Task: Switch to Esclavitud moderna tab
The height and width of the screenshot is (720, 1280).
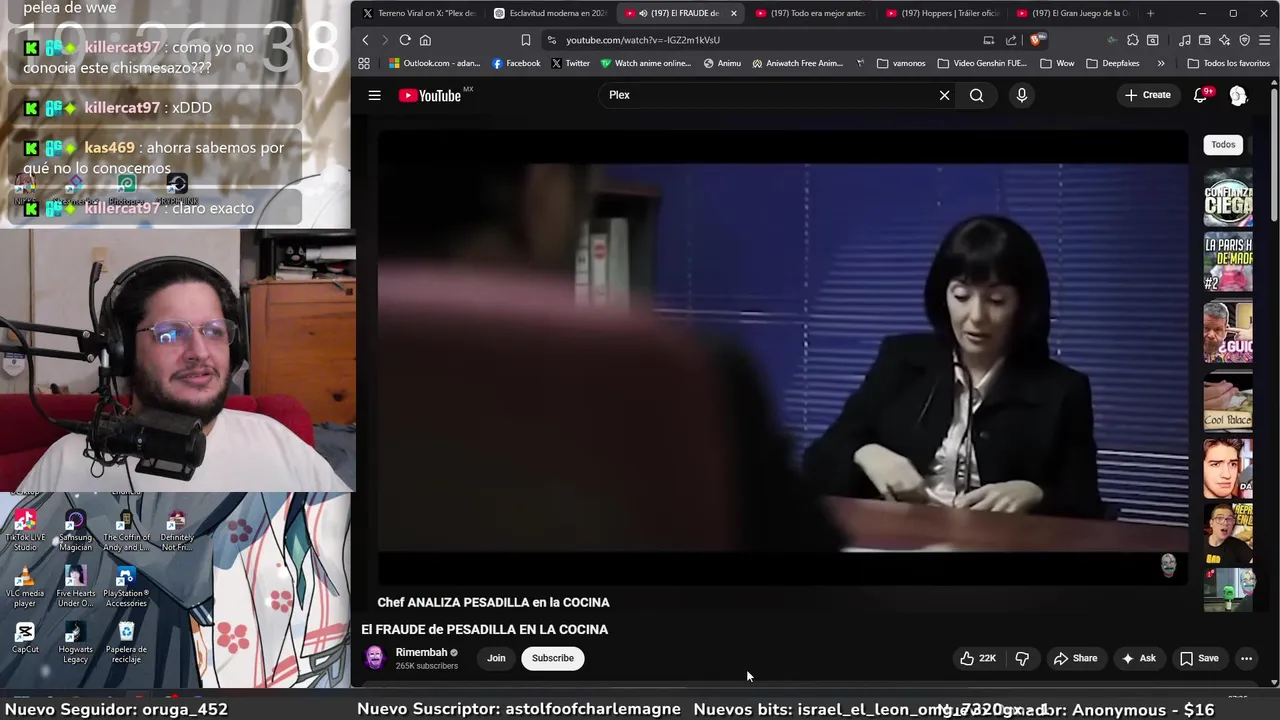Action: (x=550, y=13)
